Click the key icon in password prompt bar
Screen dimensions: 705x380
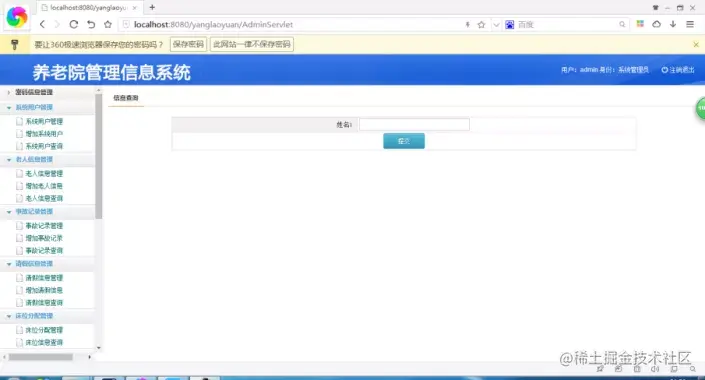click(15, 44)
